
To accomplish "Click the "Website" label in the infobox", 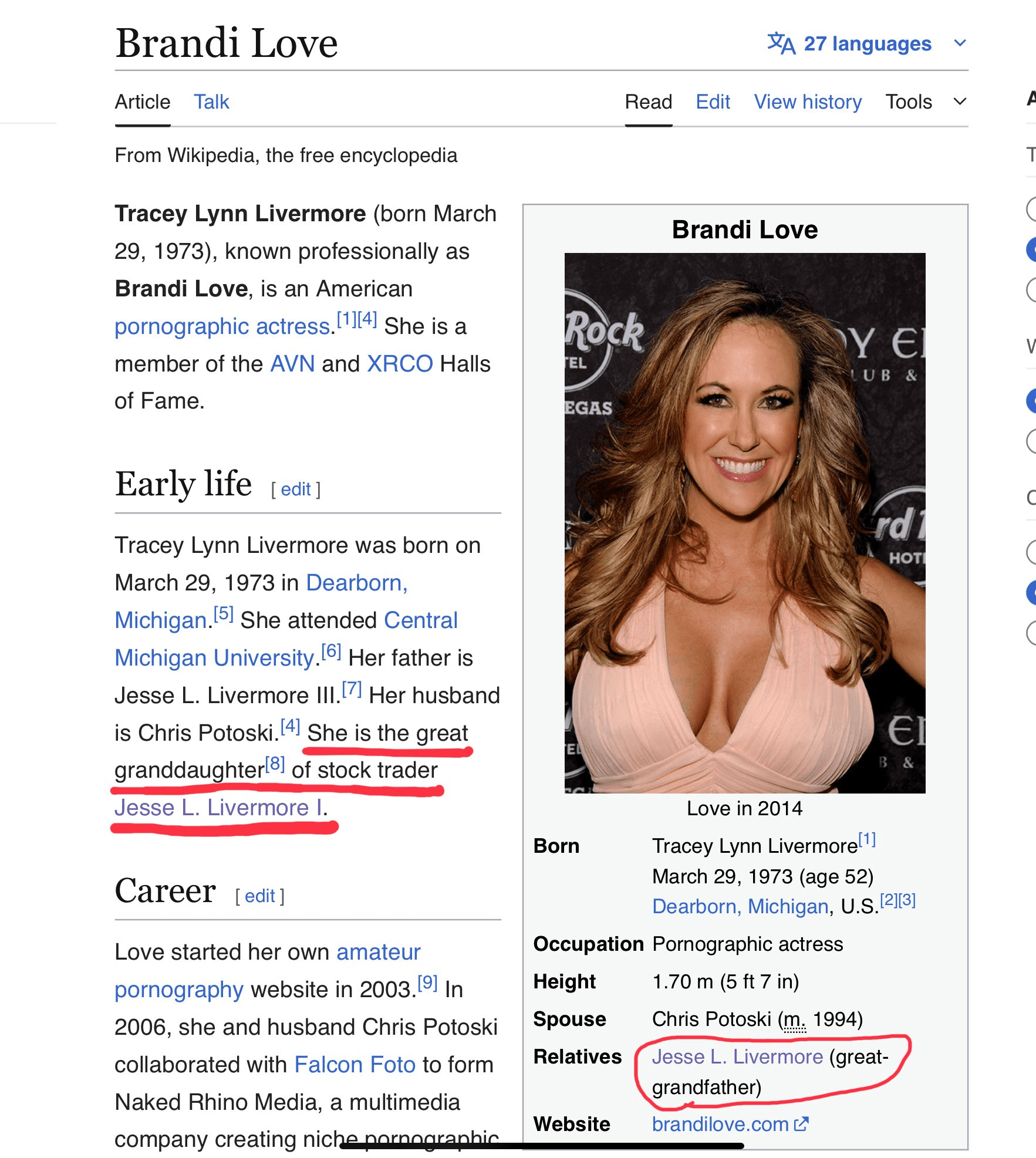I will click(x=572, y=1125).
